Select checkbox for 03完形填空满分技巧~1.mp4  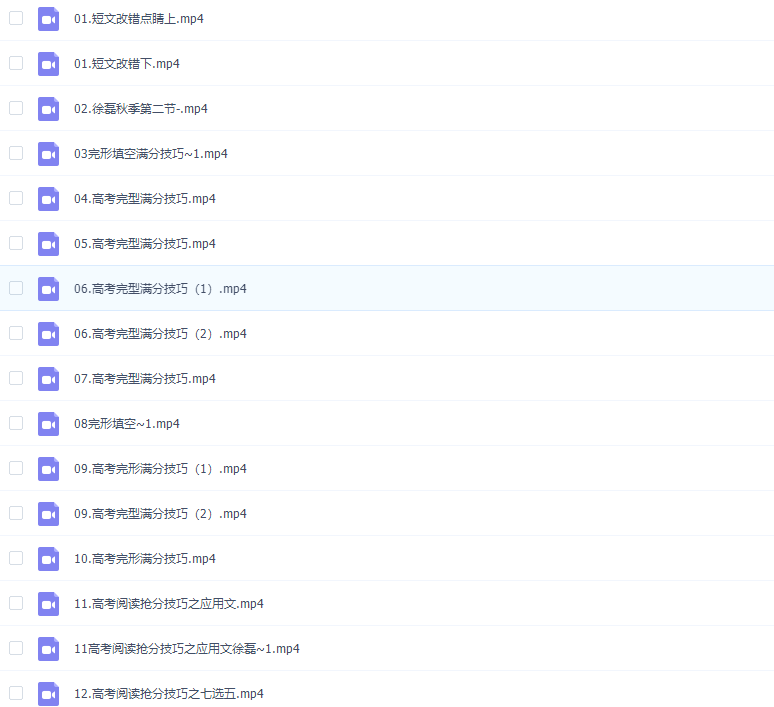pos(16,153)
